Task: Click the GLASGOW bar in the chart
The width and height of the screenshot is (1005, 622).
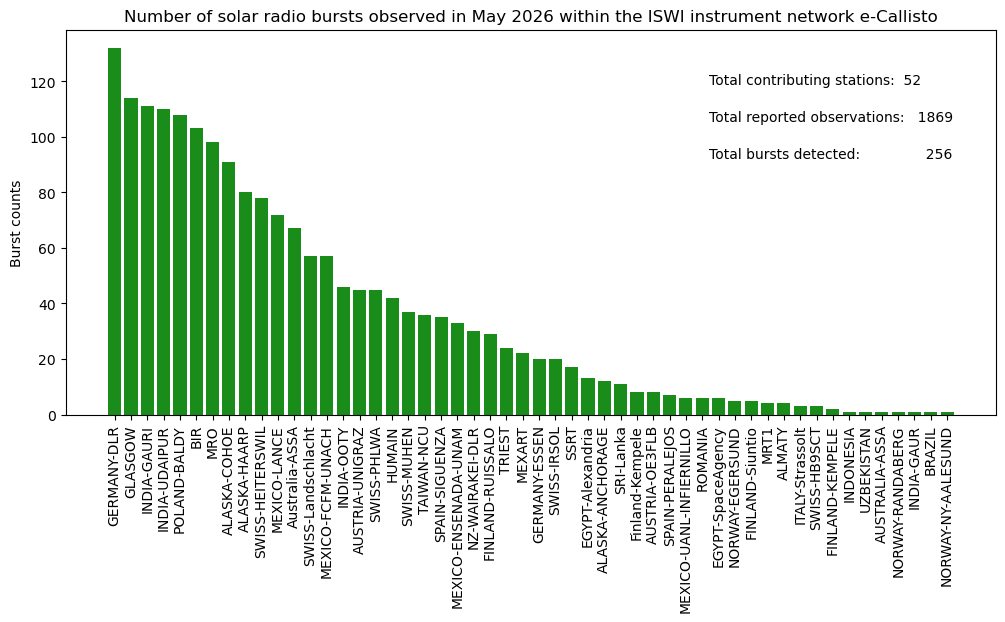Action: click(x=131, y=256)
